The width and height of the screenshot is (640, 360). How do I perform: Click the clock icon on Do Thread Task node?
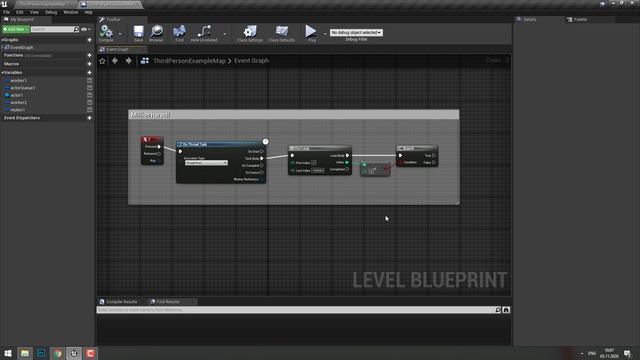click(x=265, y=142)
